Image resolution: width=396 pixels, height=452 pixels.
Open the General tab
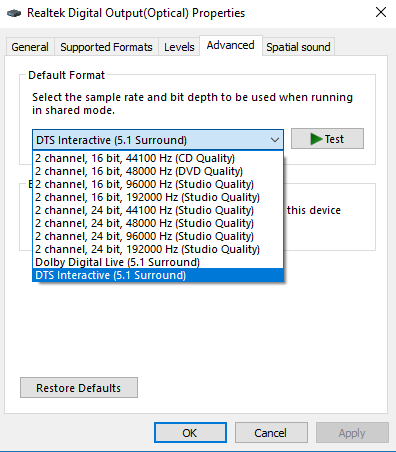30,47
